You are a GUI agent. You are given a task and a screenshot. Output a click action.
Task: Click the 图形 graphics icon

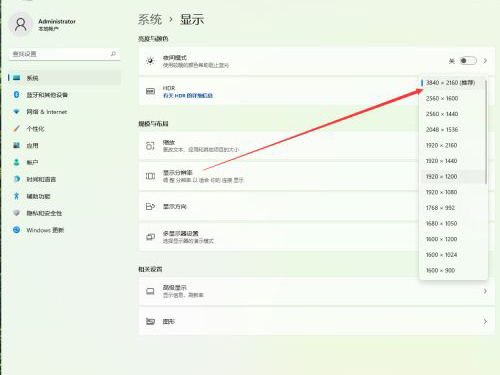pos(150,322)
